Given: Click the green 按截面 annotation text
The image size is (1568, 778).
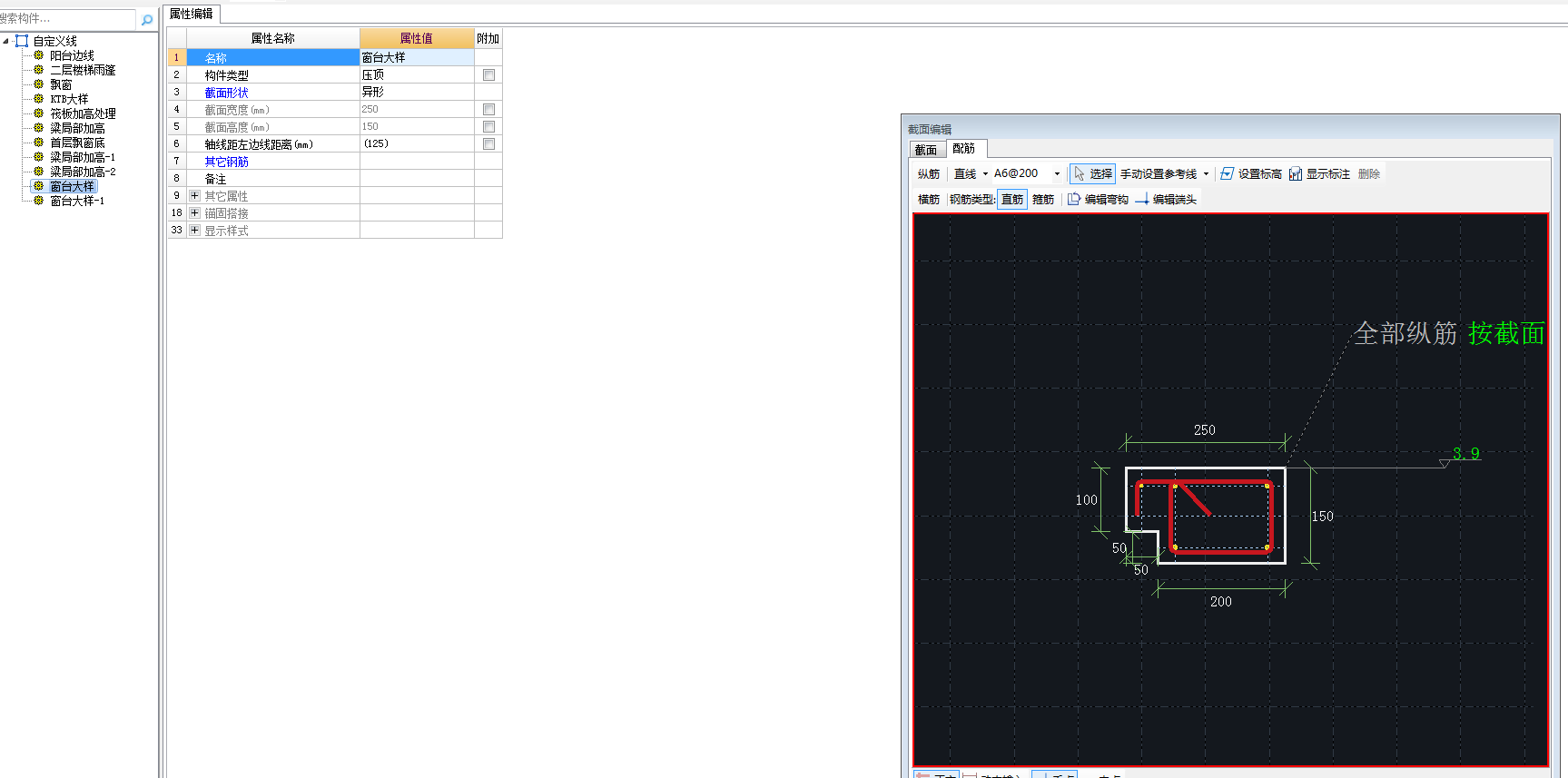Looking at the screenshot, I should (x=1506, y=333).
